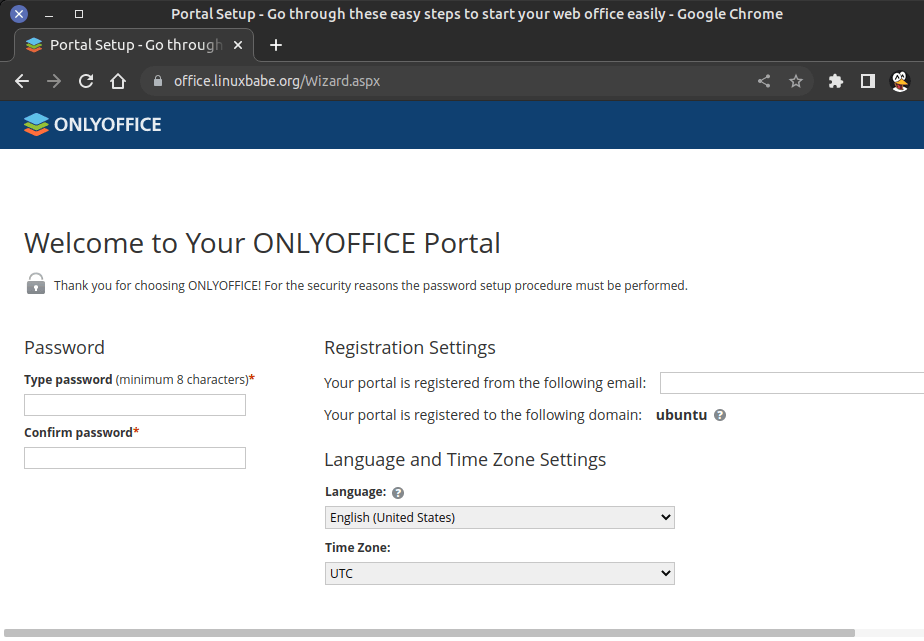Click the registration email input field
The image size is (924, 641).
[790, 383]
